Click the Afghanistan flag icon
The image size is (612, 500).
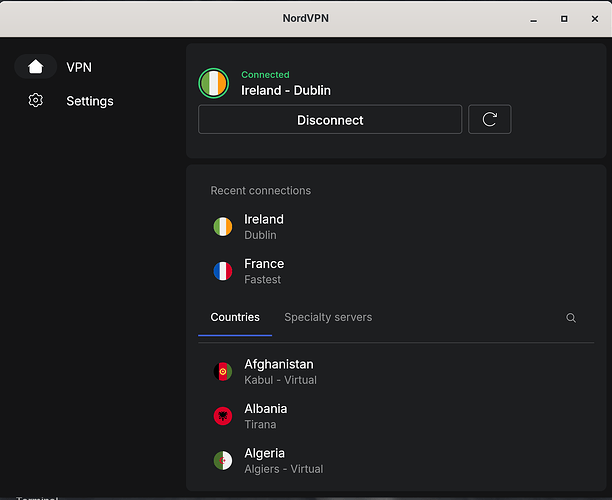pos(223,371)
